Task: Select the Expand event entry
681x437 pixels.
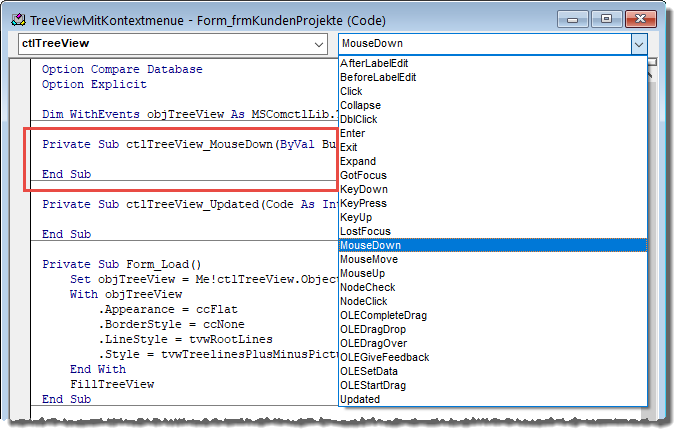Action: tap(358, 161)
